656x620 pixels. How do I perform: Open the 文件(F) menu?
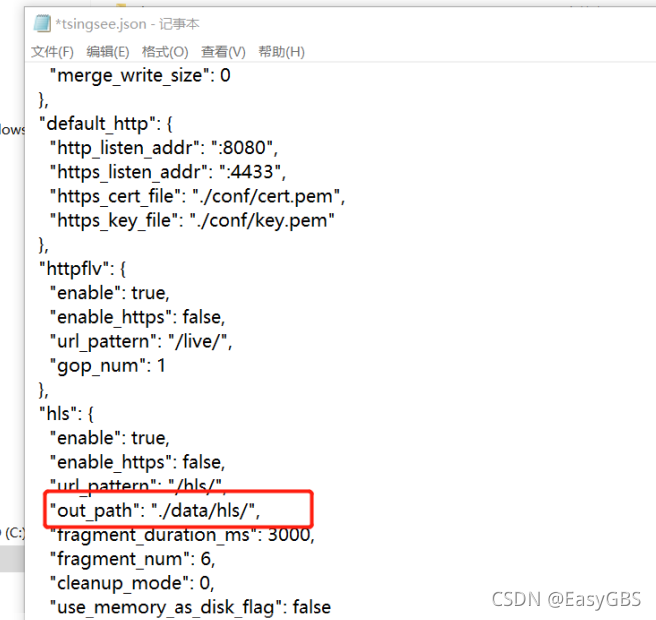click(52, 52)
